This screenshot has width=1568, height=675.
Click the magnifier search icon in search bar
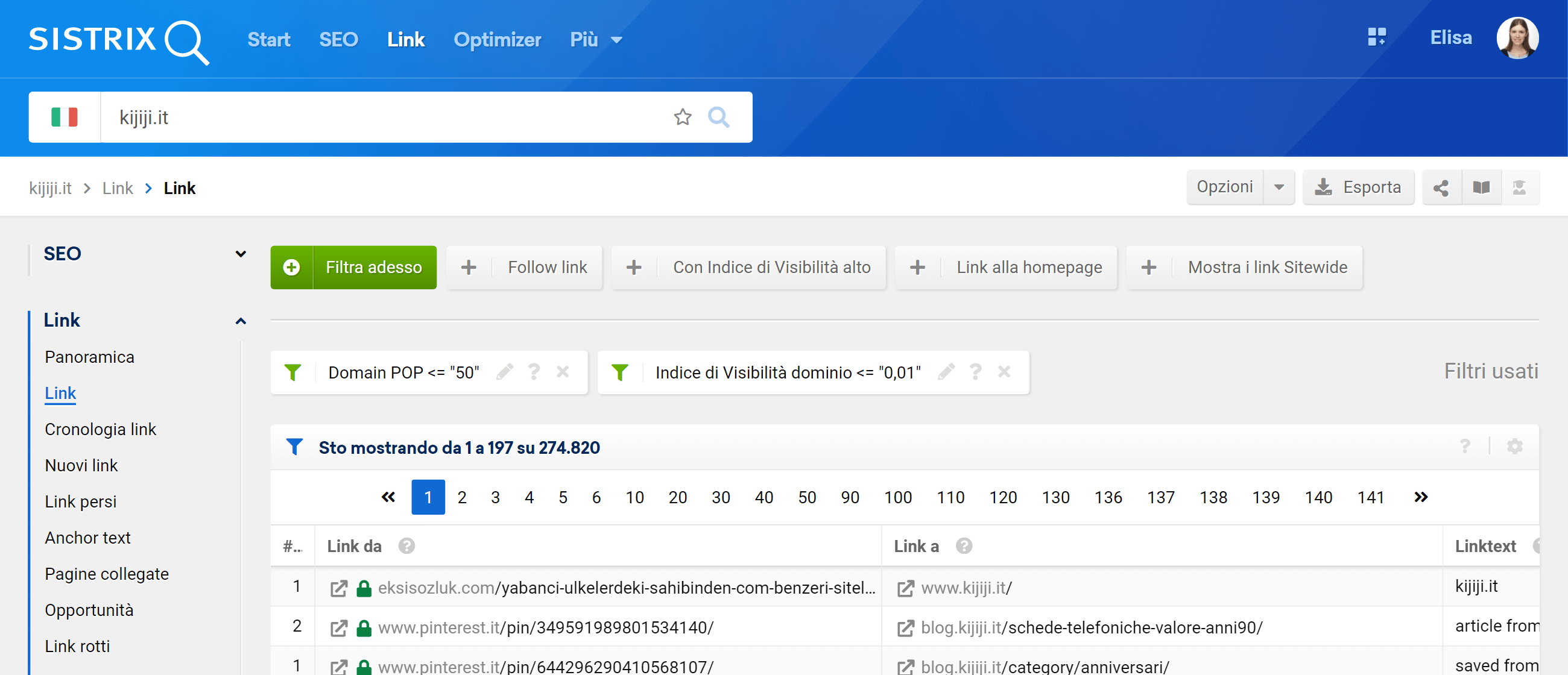(x=718, y=117)
